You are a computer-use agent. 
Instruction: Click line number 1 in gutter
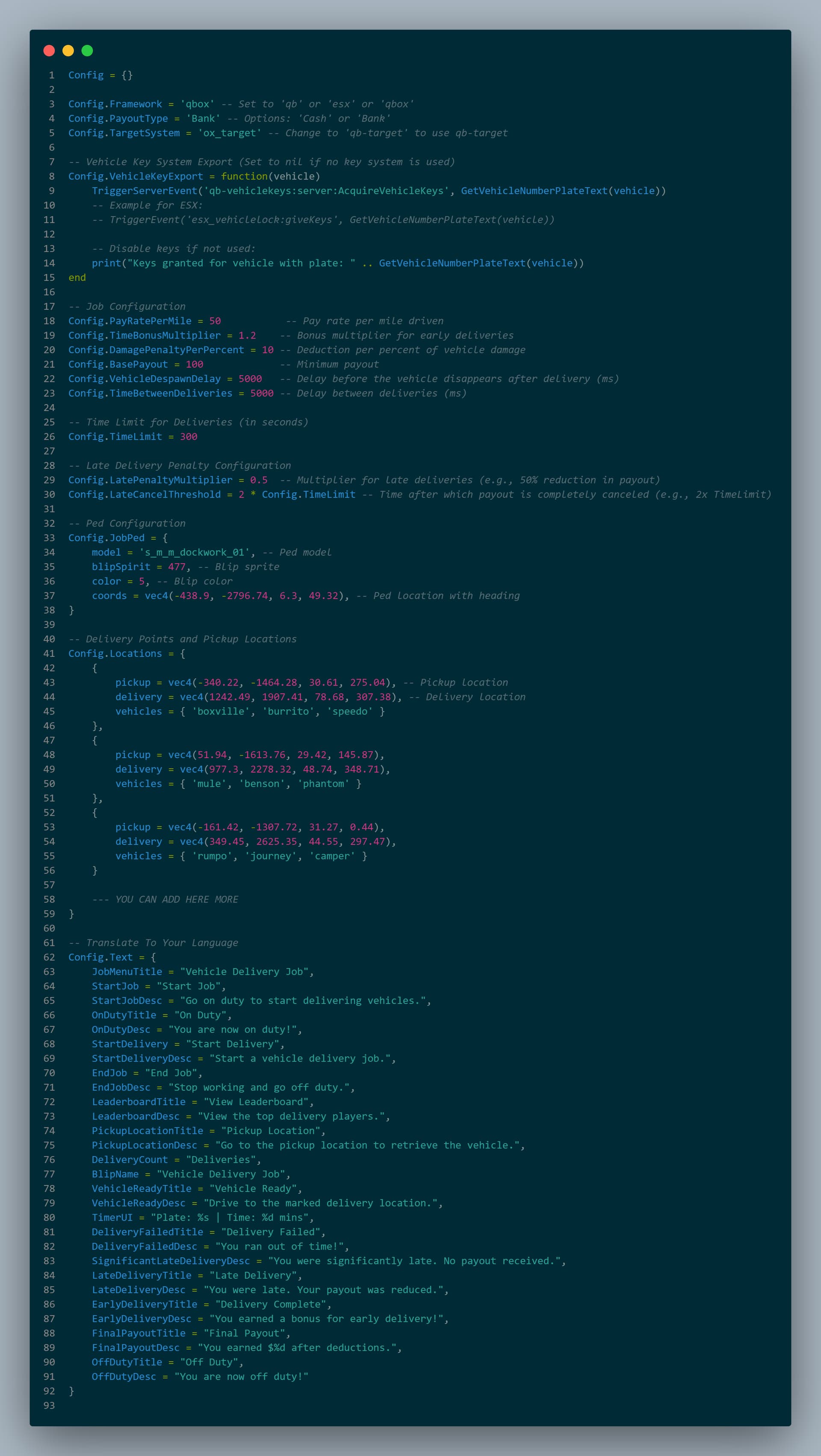point(51,75)
